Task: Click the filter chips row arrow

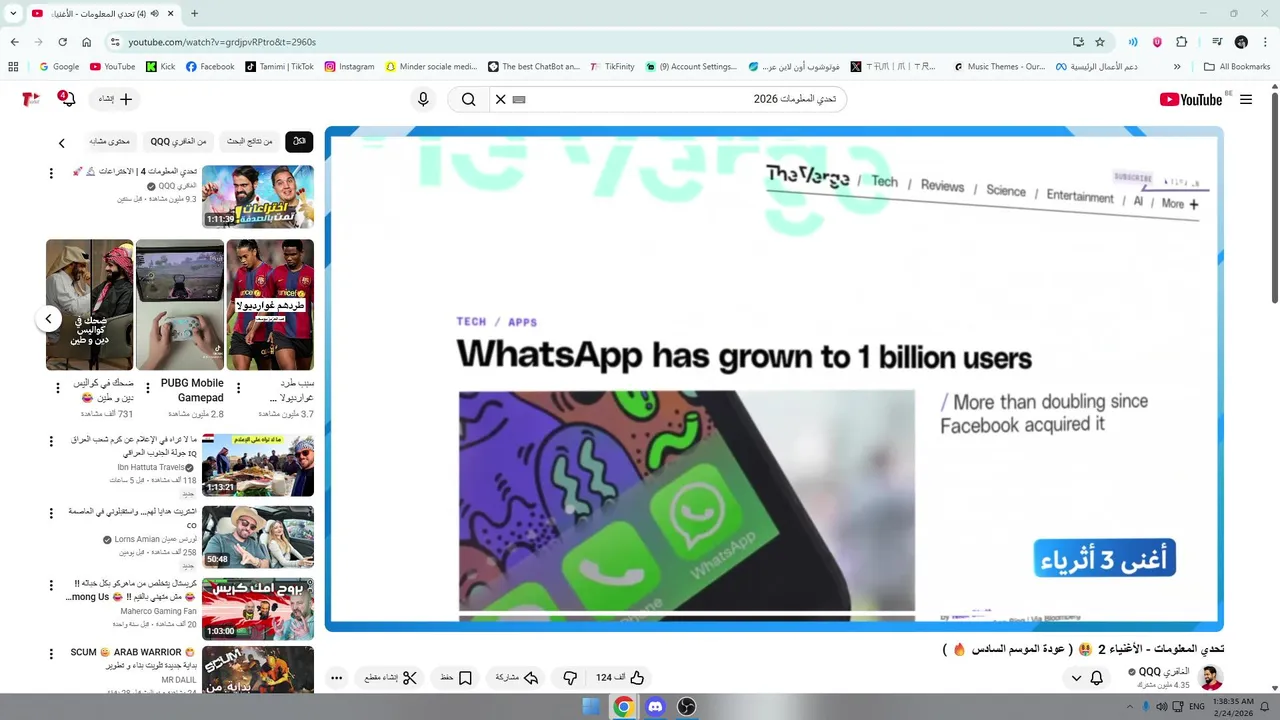Action: tap(62, 143)
